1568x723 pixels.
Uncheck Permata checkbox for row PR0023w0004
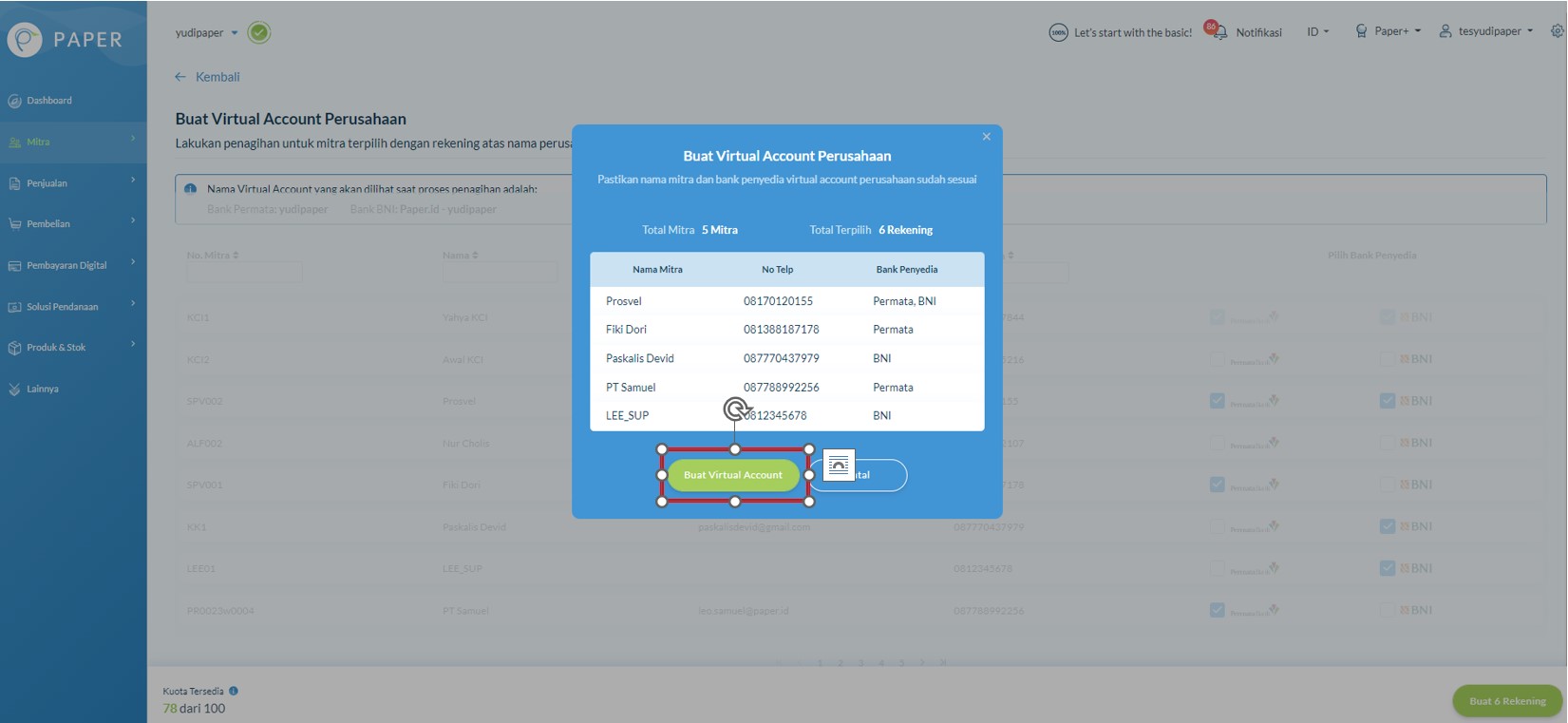[1218, 610]
